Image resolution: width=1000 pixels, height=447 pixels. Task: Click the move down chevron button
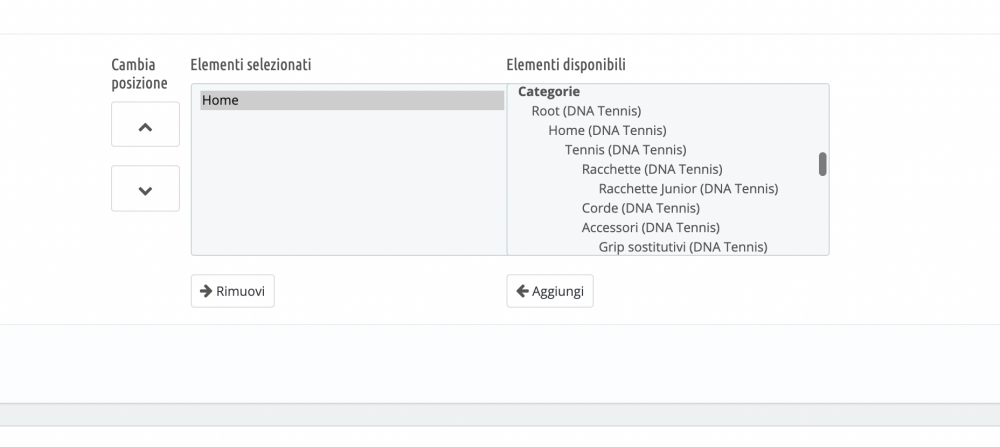[x=145, y=189]
